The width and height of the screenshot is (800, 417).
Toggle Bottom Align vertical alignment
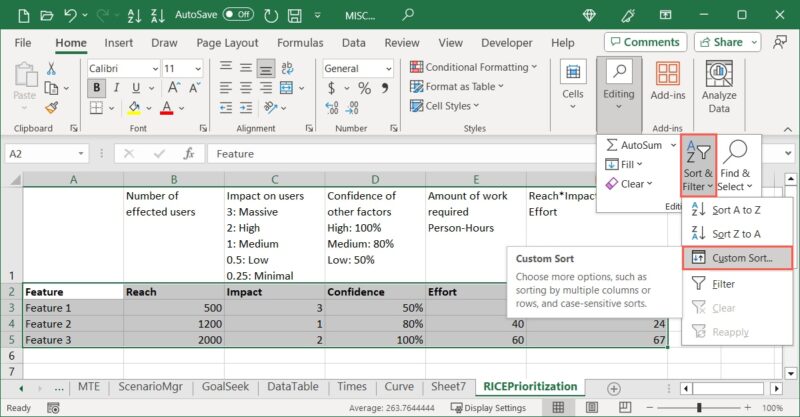(266, 68)
